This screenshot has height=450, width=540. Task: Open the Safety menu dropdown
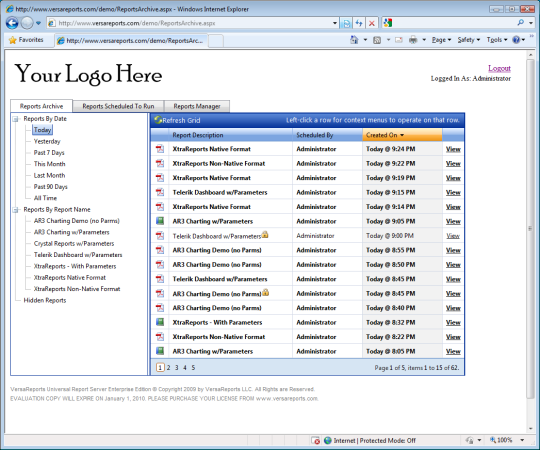tap(468, 40)
